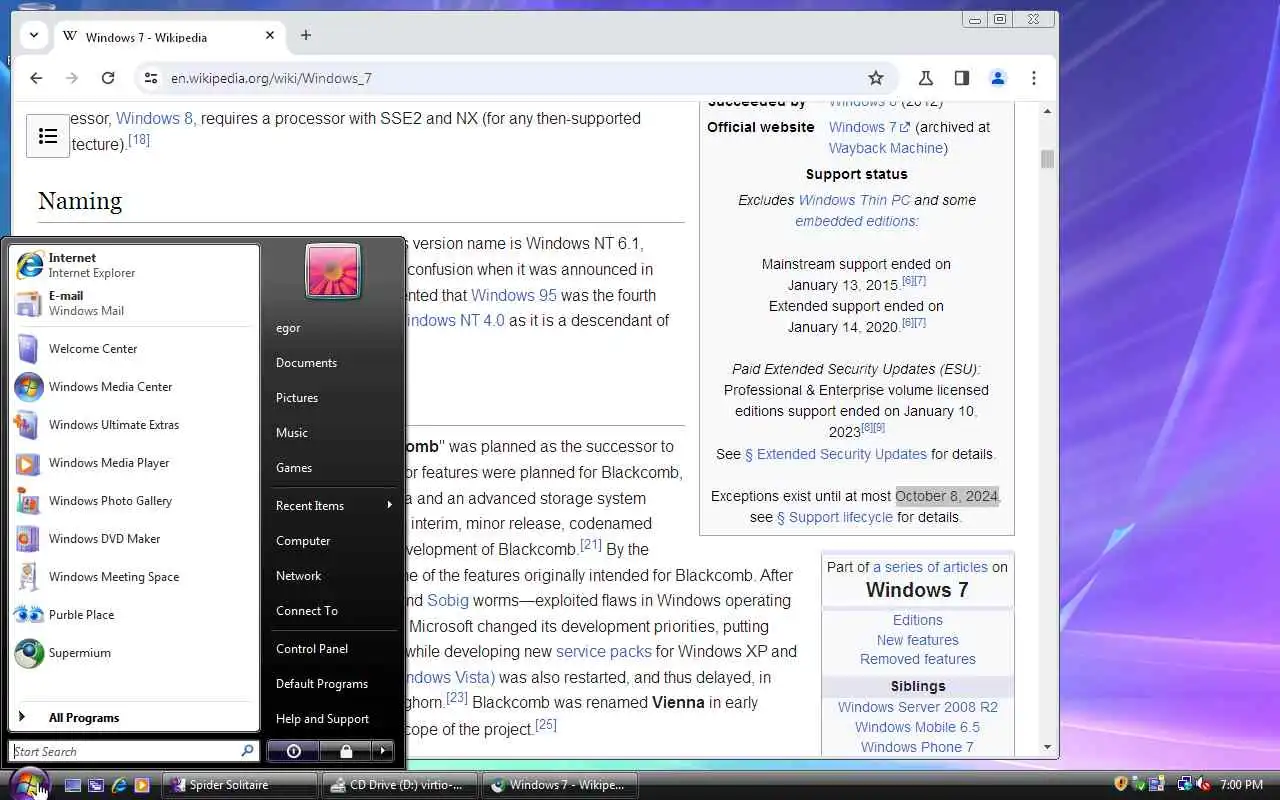The image size is (1280, 800).
Task: Open Support lifecycle section link
Action: pyautogui.click(x=835, y=517)
